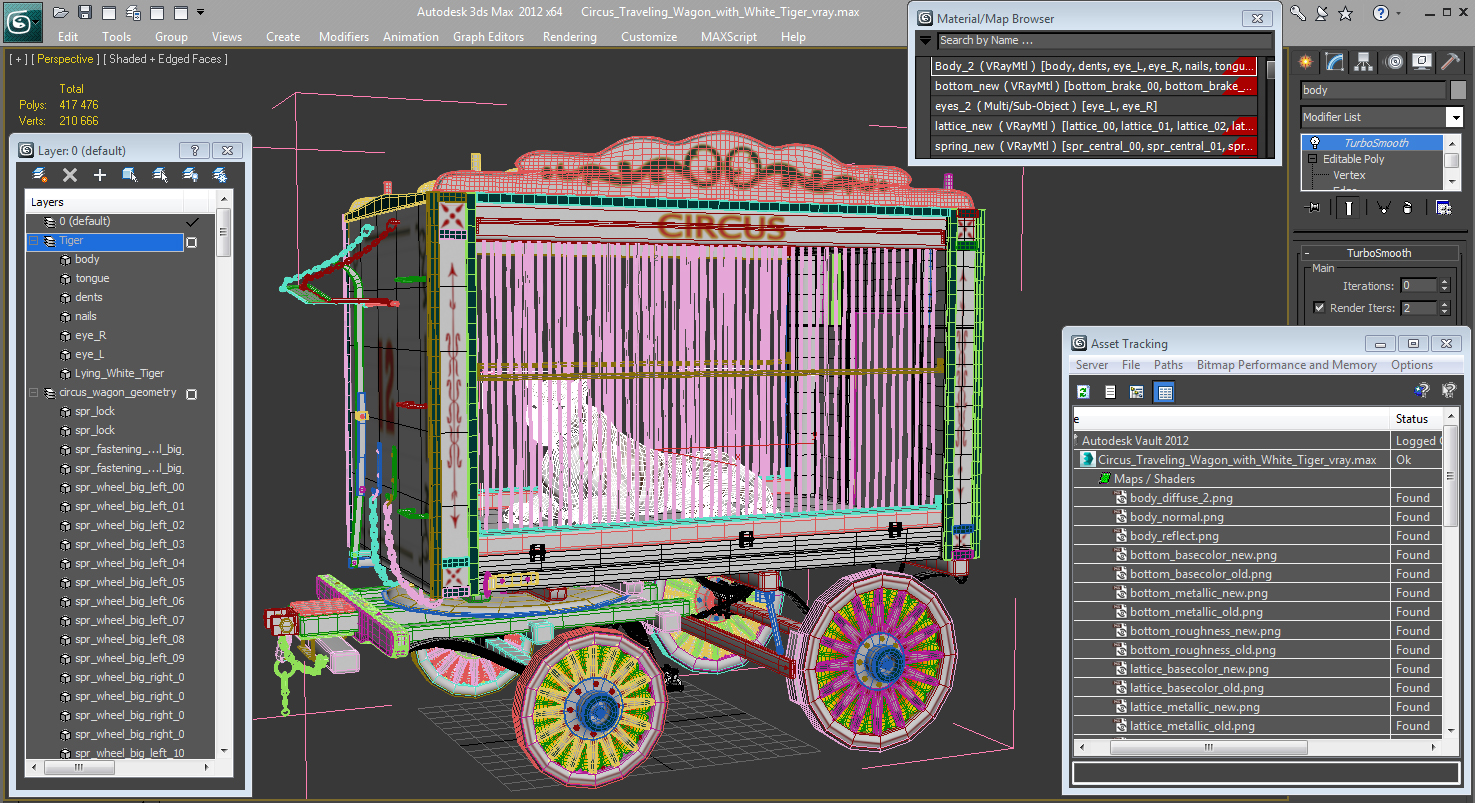Click the Layer dialog help ? button
The height and width of the screenshot is (803, 1475).
pos(194,151)
